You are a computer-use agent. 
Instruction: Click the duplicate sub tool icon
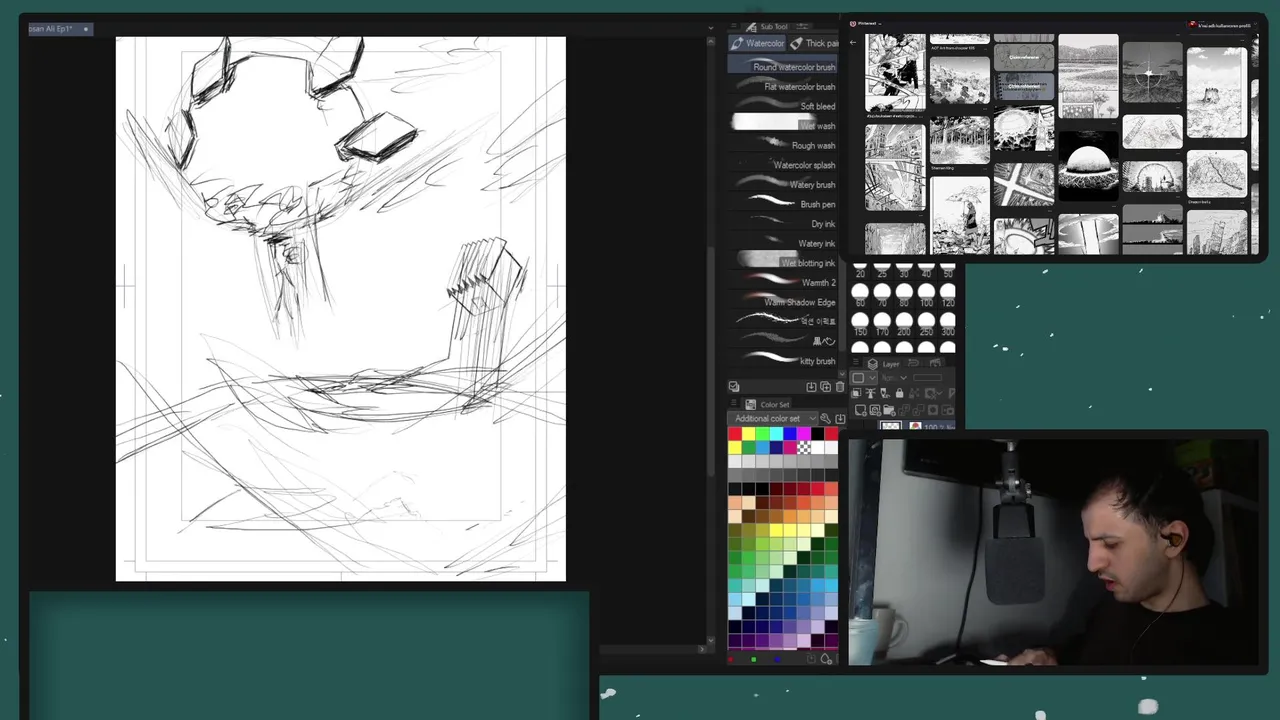tap(826, 387)
